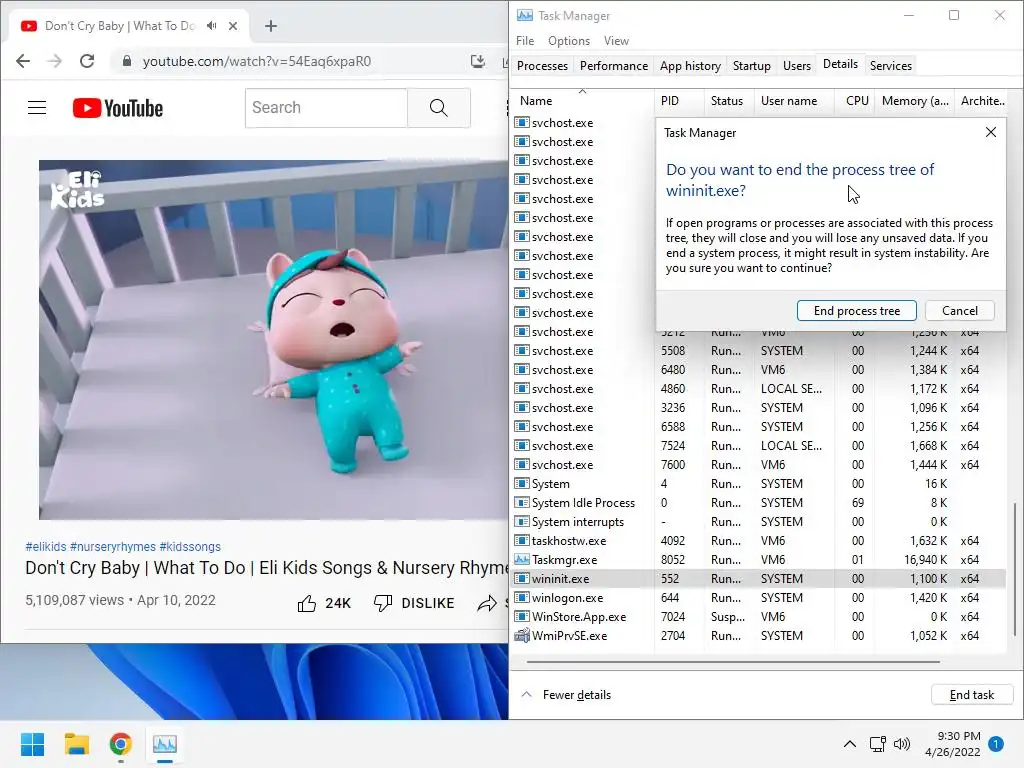The image size is (1024, 768).
Task: Cancel the end process dialog
Action: pyautogui.click(x=959, y=311)
